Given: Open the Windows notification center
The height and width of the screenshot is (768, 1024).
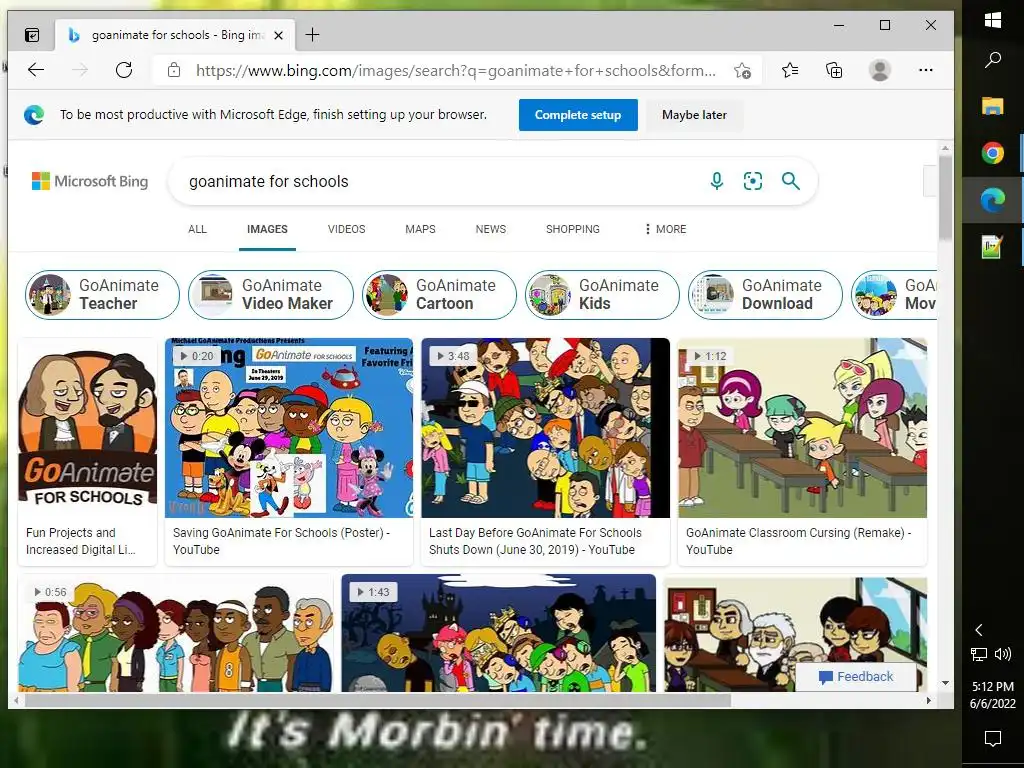Looking at the screenshot, I should pos(993,739).
